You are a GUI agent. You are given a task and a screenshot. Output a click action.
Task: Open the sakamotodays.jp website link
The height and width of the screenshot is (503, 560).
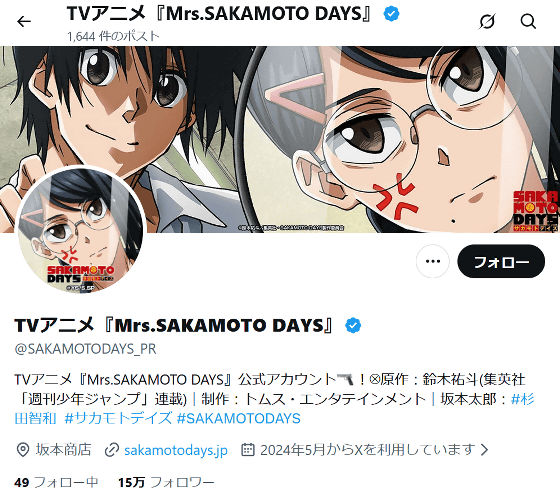click(x=176, y=450)
